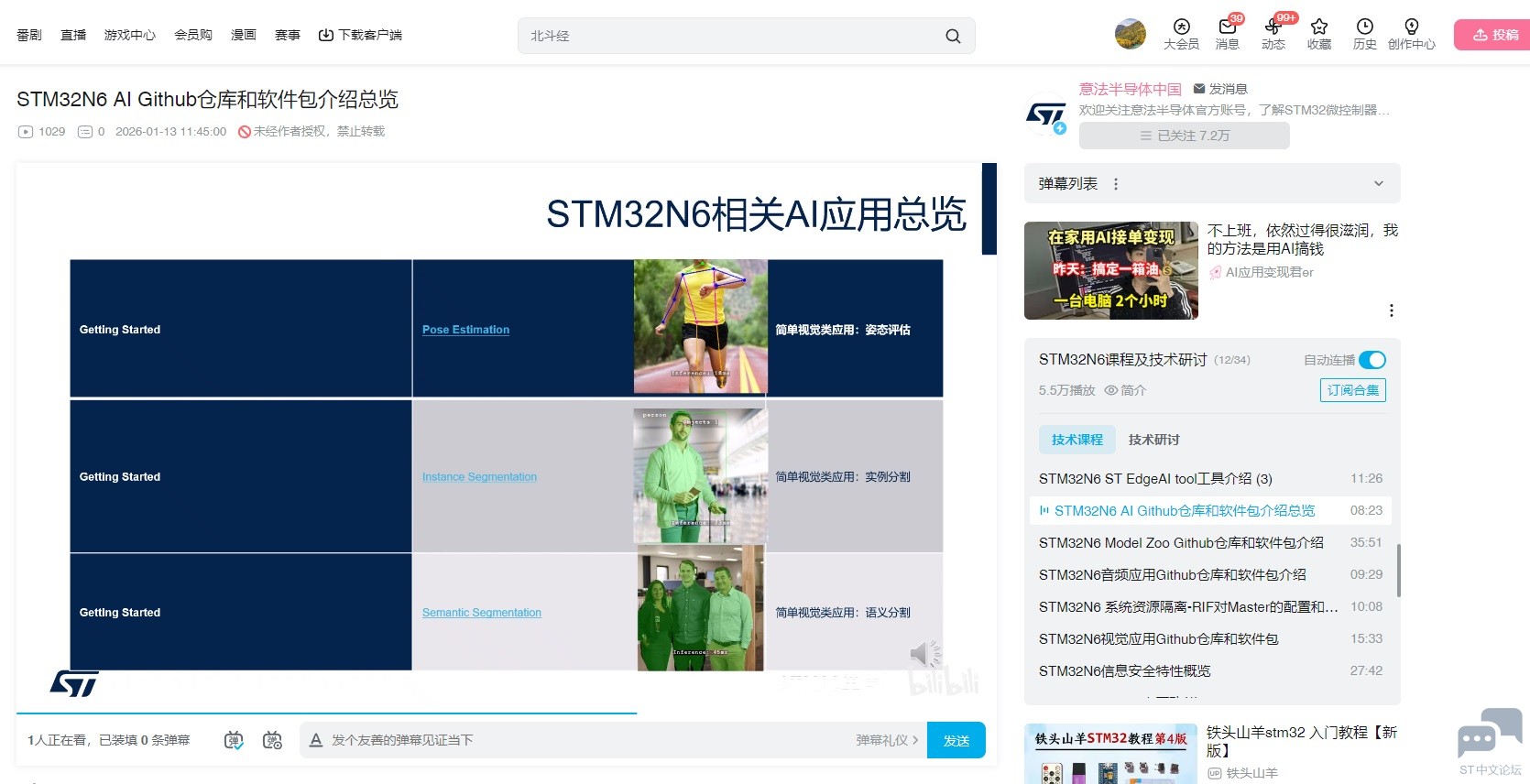Open the user avatar profile menu
1530x784 pixels.
pos(1131,34)
